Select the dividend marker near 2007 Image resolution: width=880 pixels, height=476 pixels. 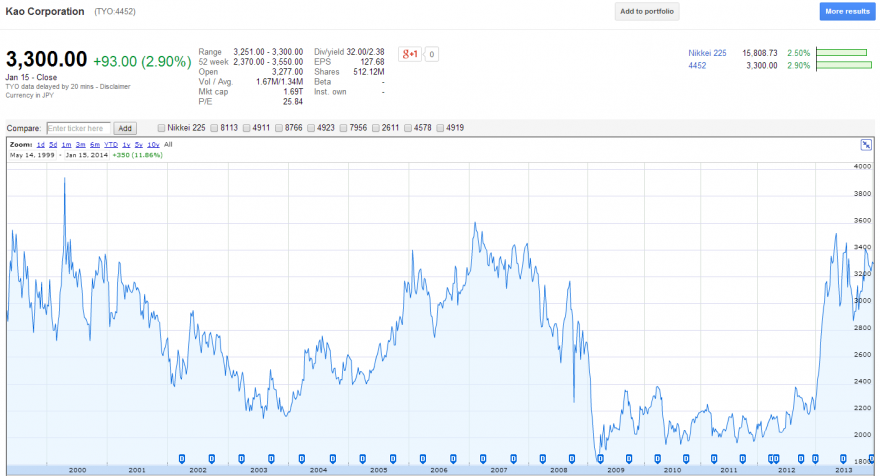(483, 459)
